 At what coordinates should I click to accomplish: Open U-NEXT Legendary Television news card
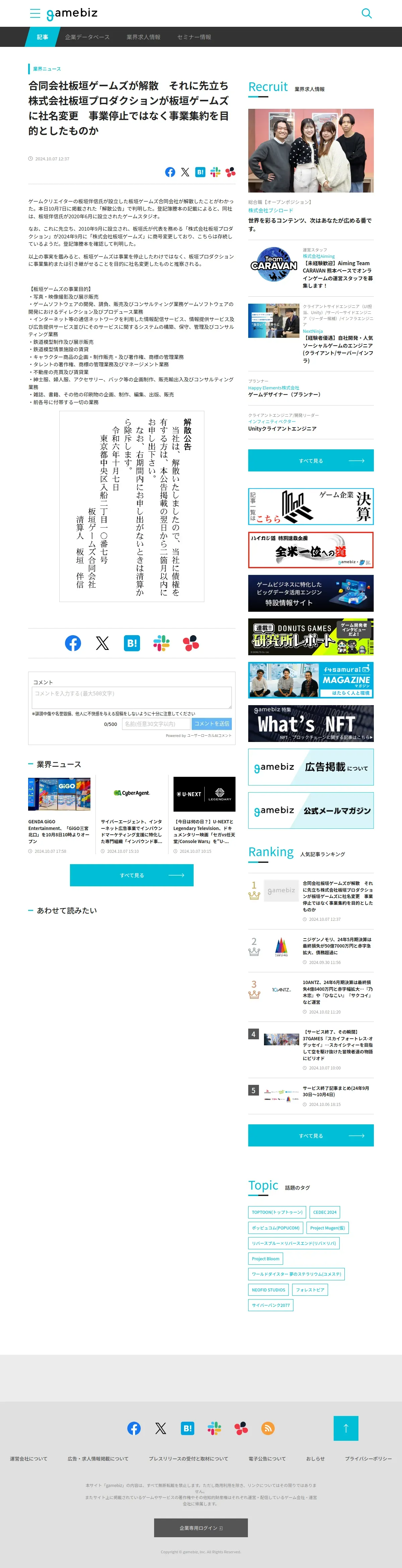[204, 815]
